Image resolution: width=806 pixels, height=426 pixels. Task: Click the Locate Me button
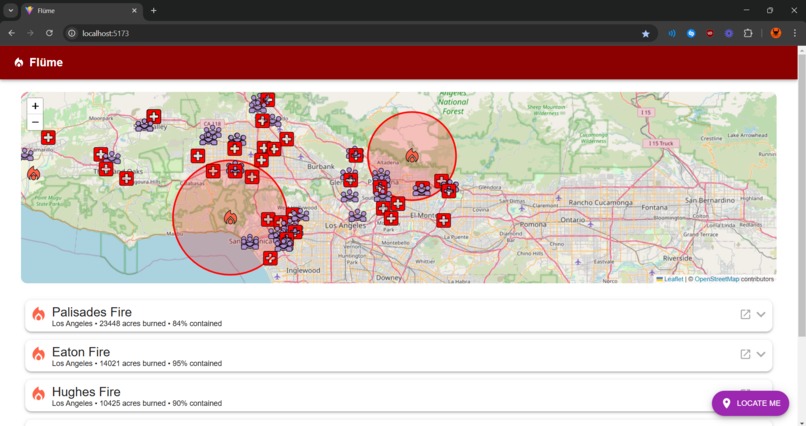750,403
